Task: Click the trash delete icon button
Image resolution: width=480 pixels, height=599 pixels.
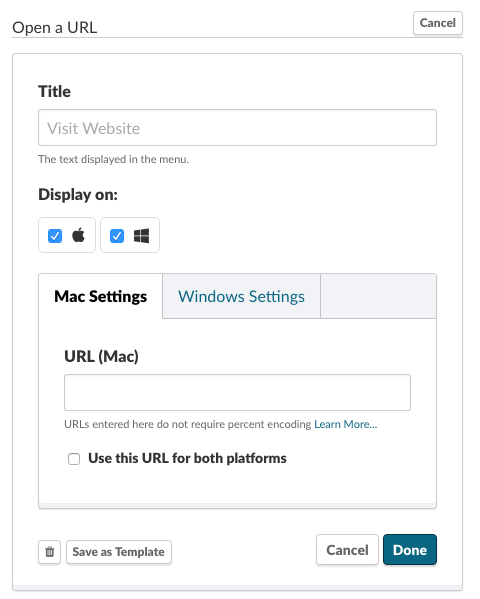Action: point(49,552)
